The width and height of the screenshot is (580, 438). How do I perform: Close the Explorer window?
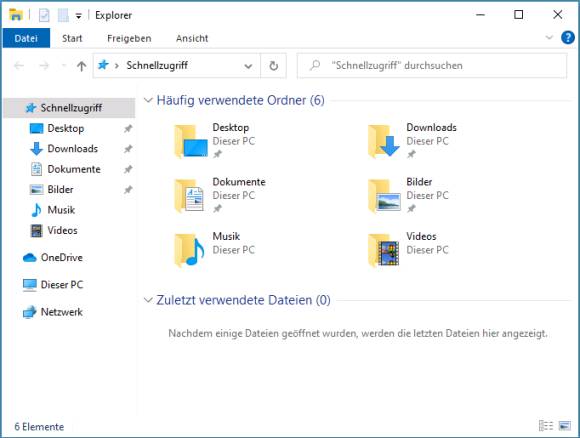pyautogui.click(x=557, y=15)
